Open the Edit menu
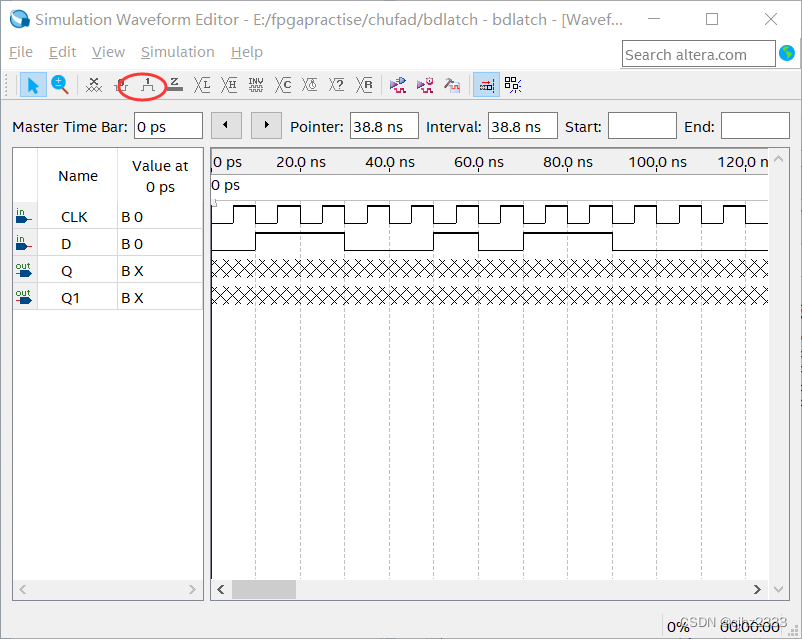The image size is (802, 639). 62,52
